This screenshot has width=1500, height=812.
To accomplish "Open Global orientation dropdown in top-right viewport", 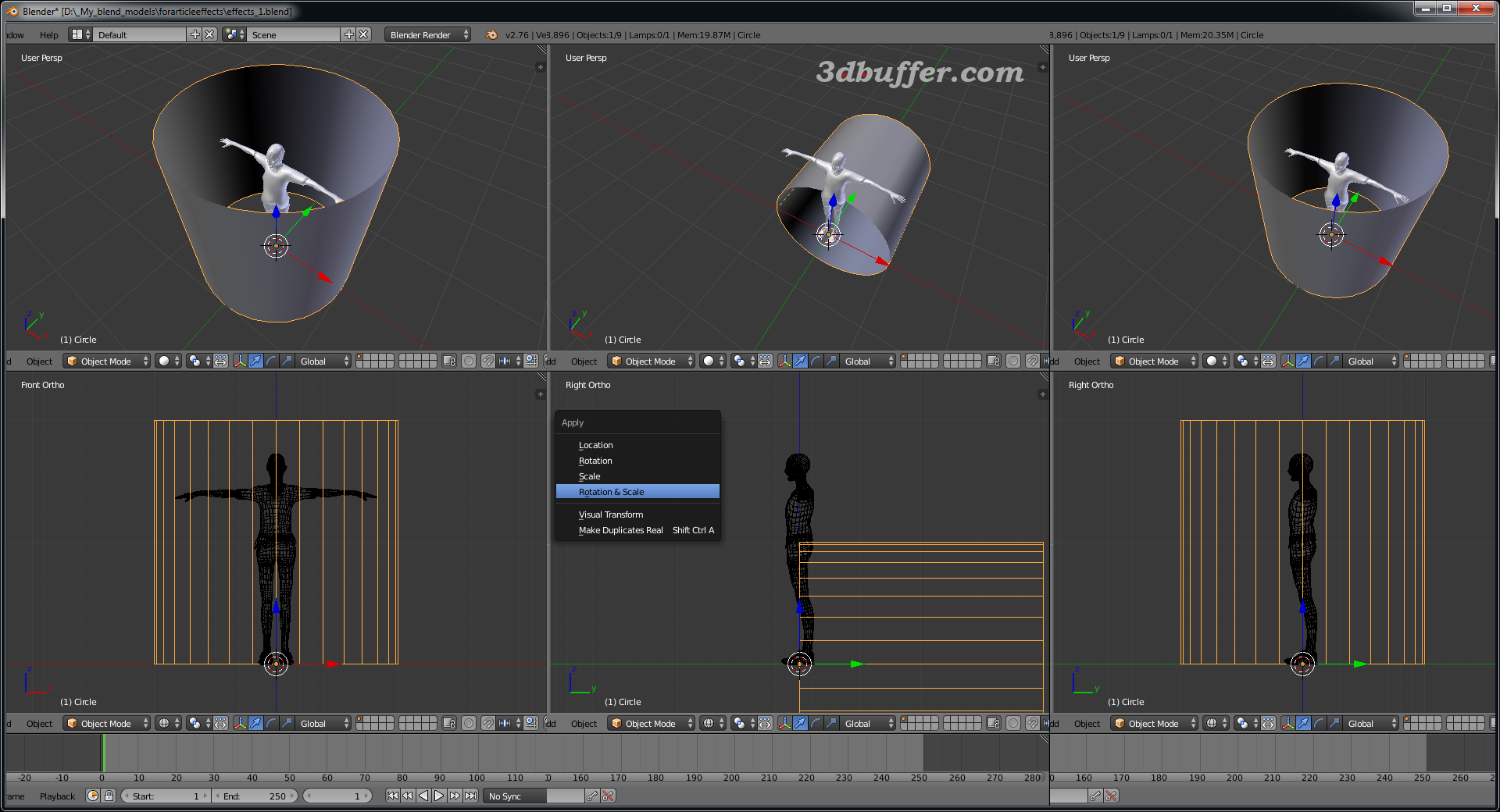I will point(1370,361).
